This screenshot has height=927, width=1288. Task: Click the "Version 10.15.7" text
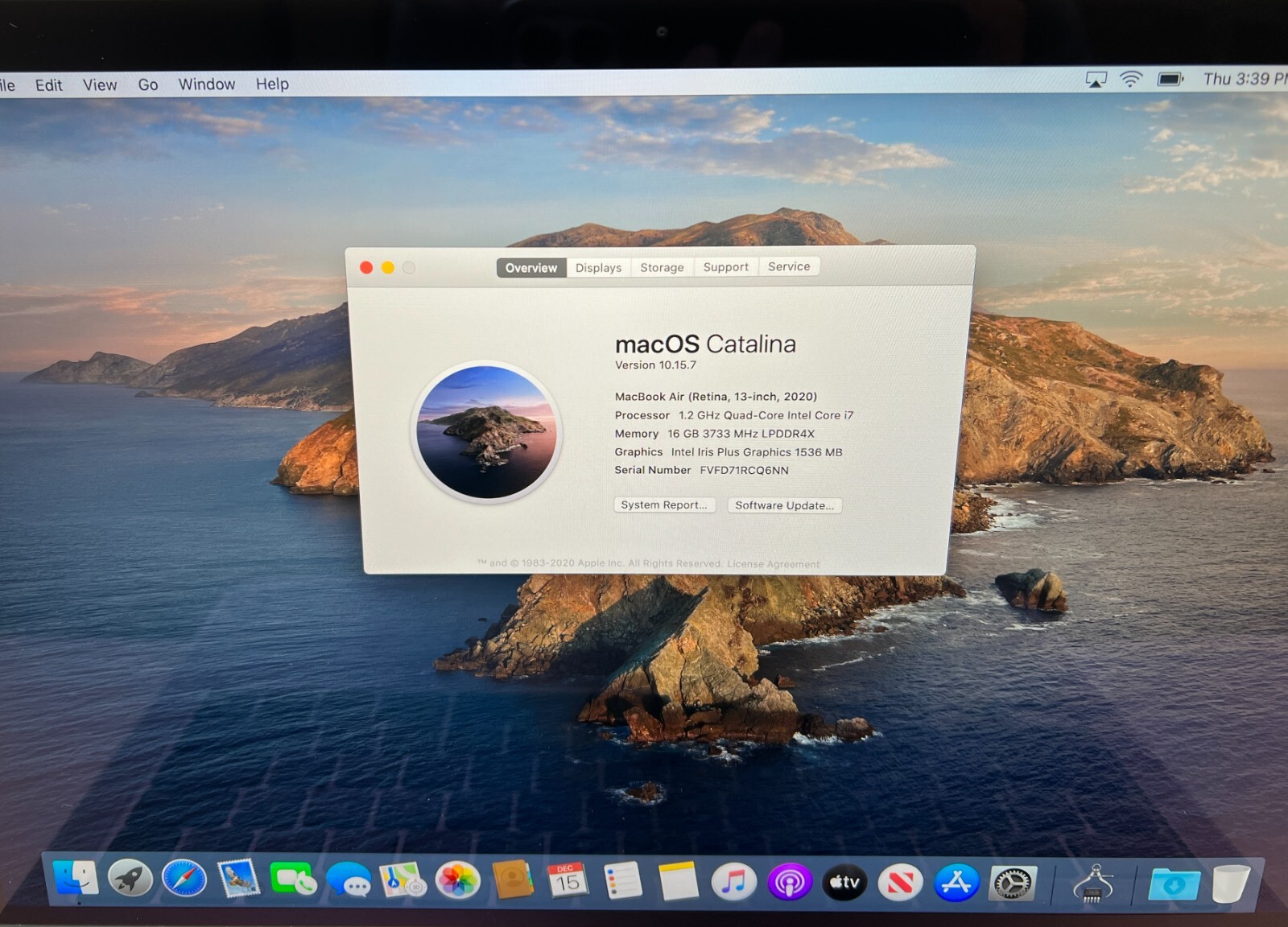pyautogui.click(x=656, y=365)
